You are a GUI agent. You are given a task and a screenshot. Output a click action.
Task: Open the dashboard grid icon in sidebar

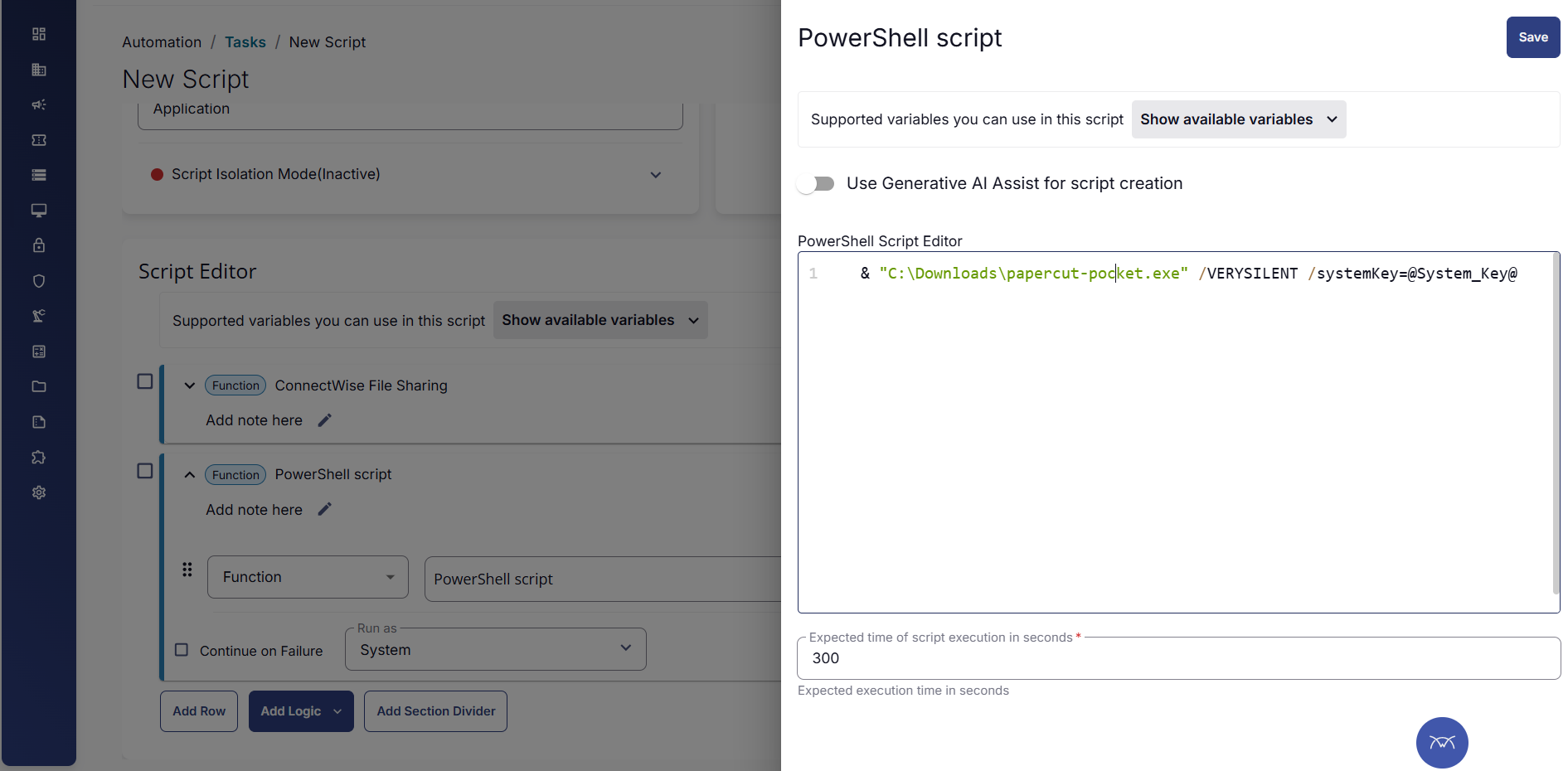39,34
